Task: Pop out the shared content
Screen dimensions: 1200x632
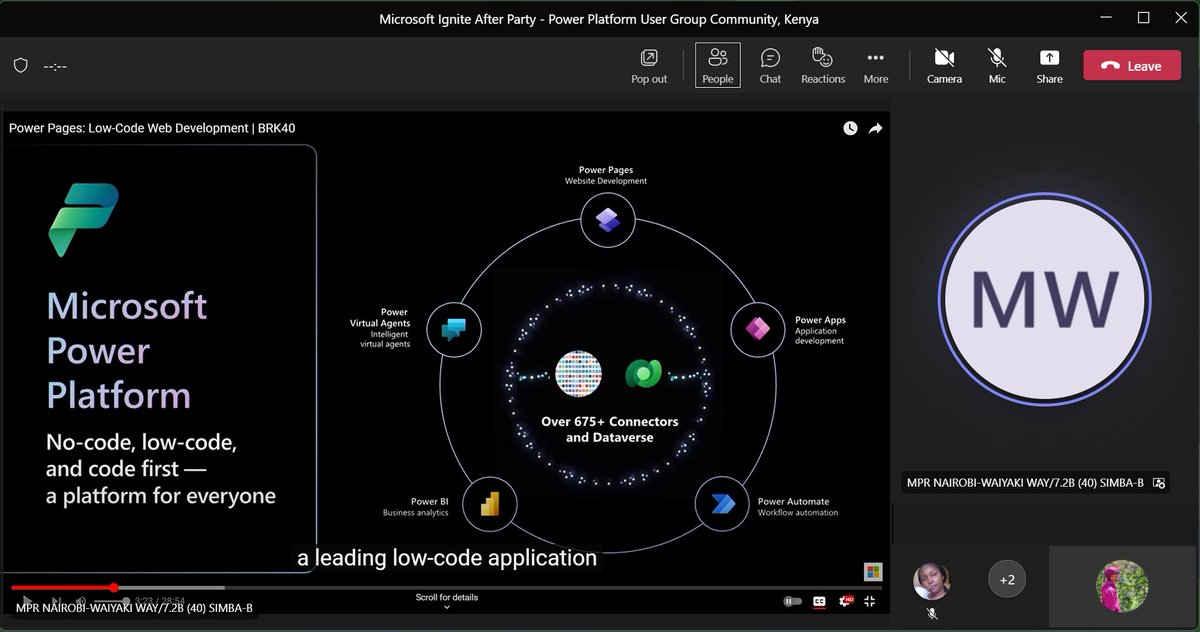Action: [x=649, y=65]
